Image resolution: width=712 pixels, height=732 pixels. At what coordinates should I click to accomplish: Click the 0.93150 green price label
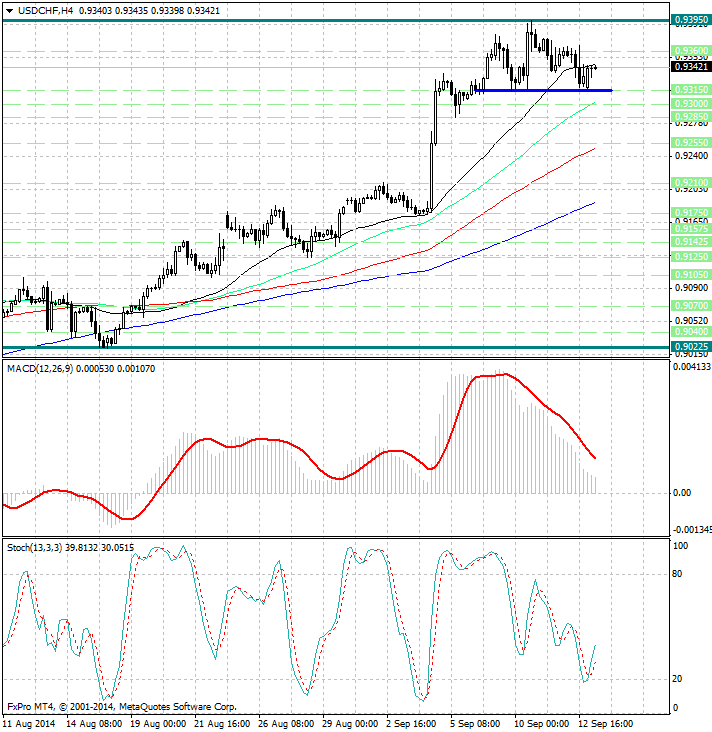coord(691,90)
